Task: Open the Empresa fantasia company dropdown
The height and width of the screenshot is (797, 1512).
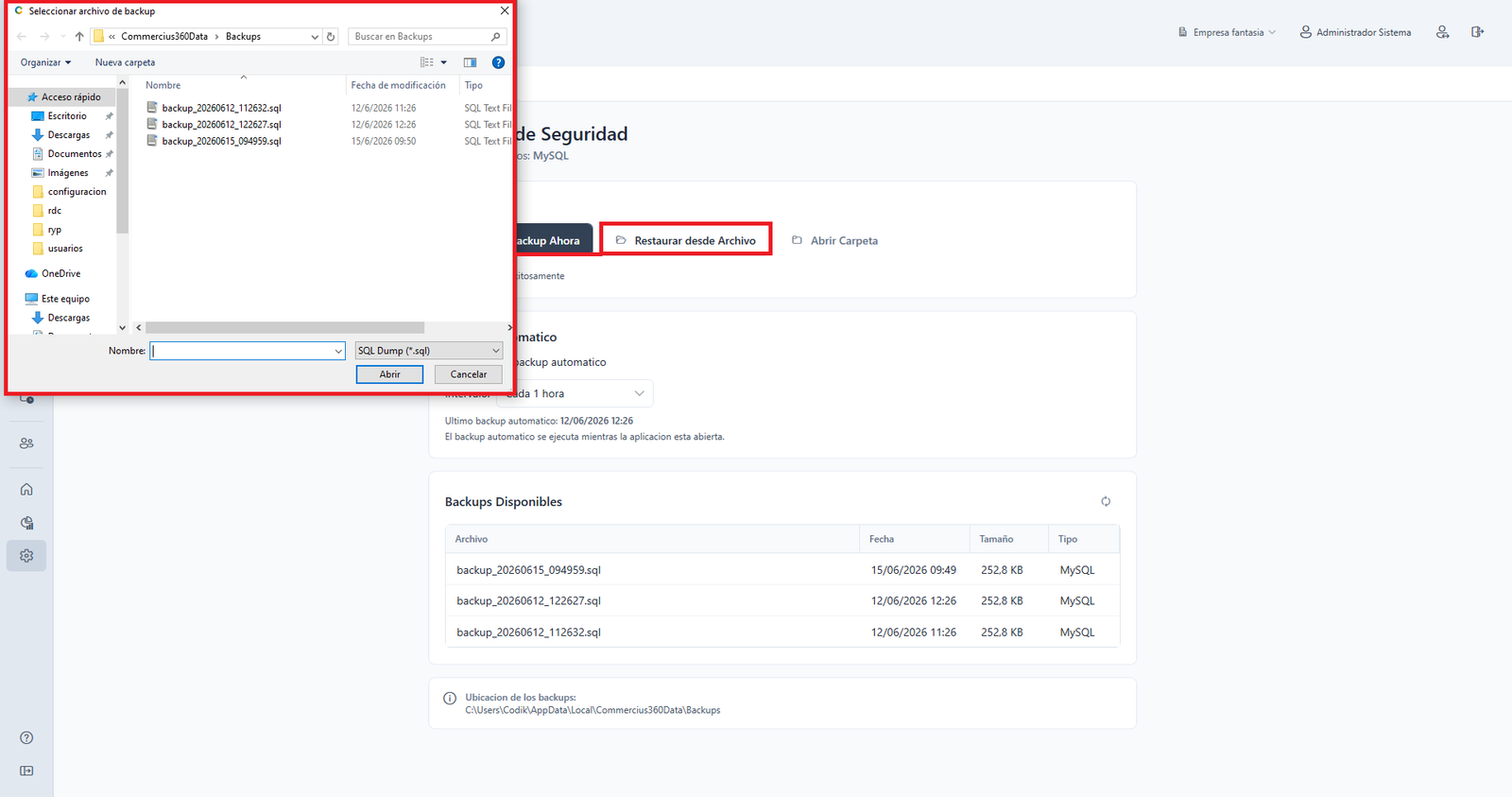Action: point(1227,32)
